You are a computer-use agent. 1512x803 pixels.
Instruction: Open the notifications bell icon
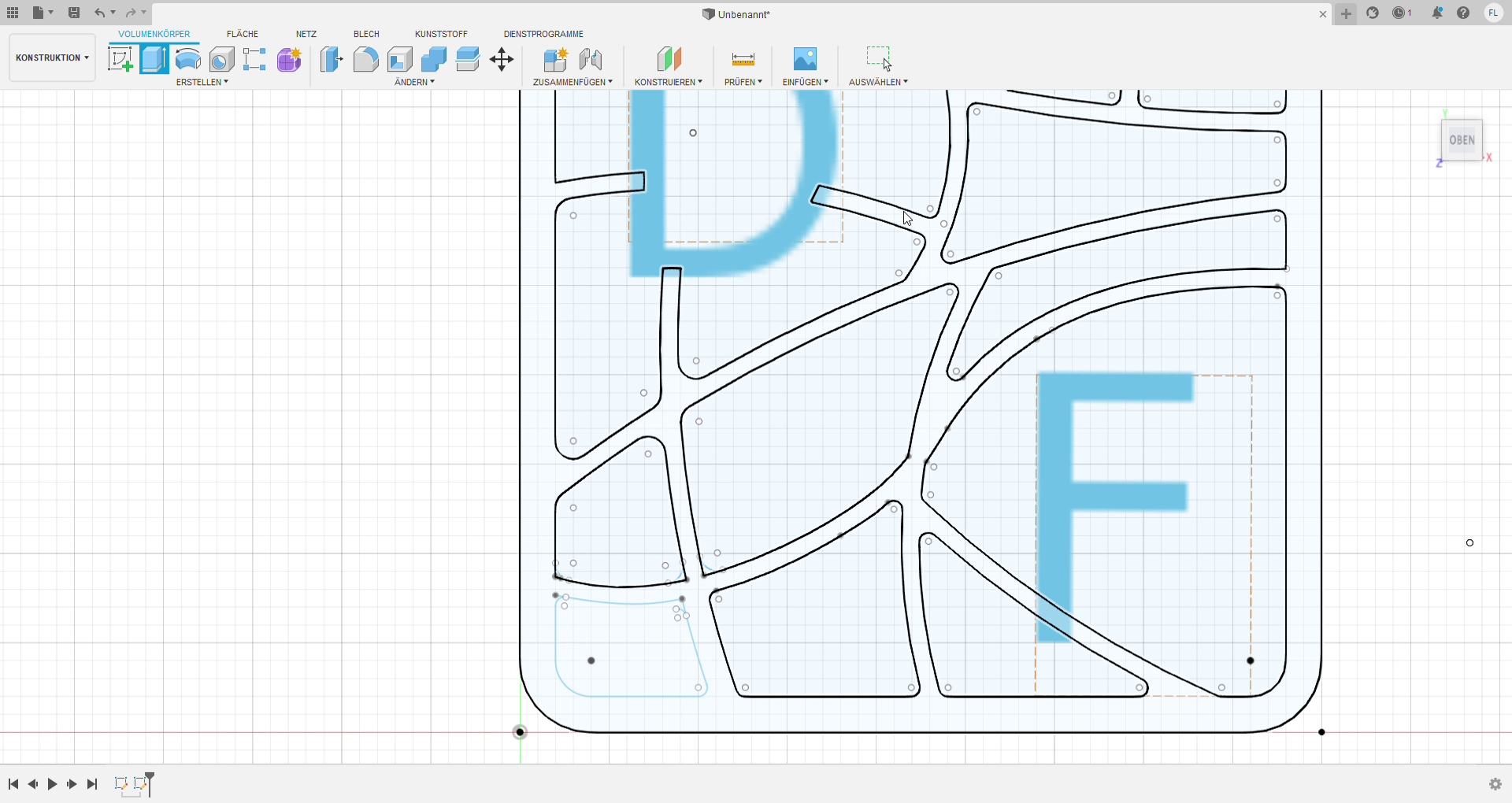coord(1437,13)
